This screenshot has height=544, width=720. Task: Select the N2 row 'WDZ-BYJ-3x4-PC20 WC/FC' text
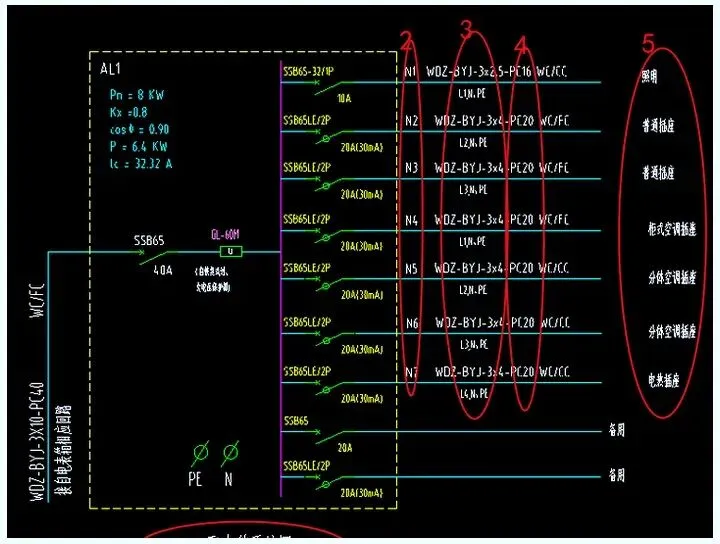(x=501, y=121)
